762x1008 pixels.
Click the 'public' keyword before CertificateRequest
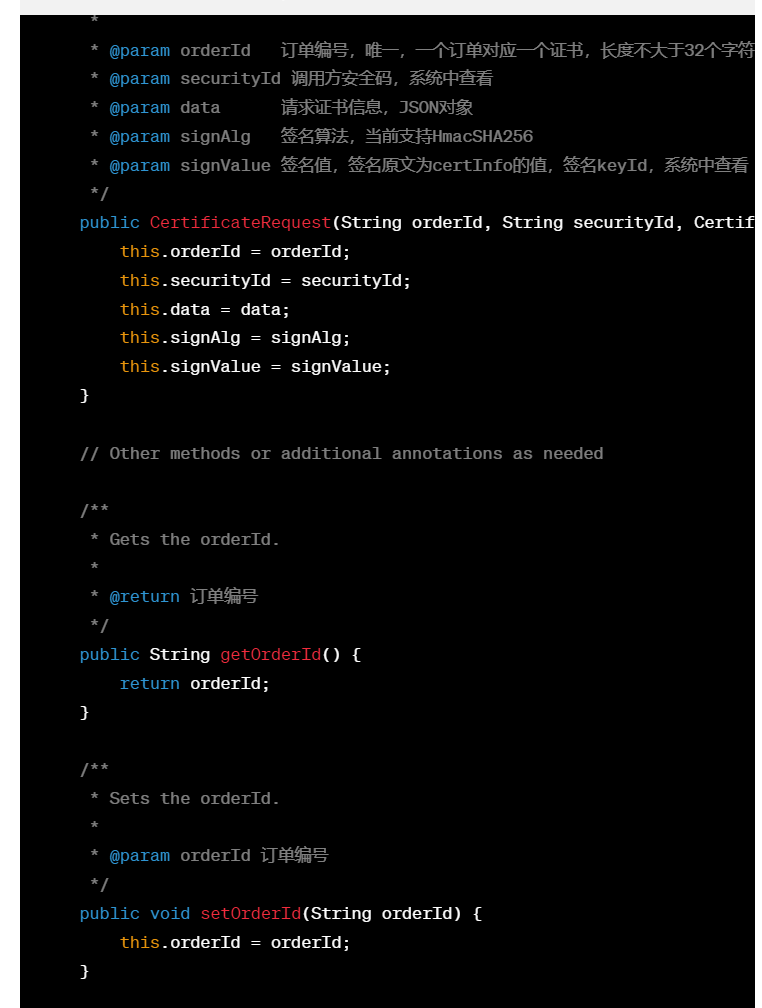coord(109,223)
